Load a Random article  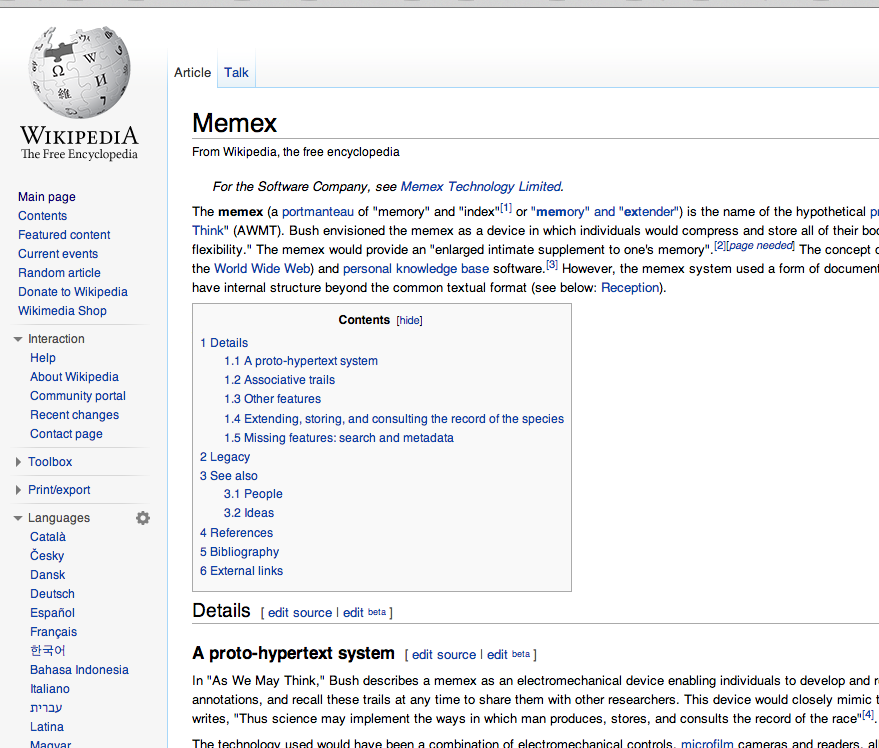59,273
